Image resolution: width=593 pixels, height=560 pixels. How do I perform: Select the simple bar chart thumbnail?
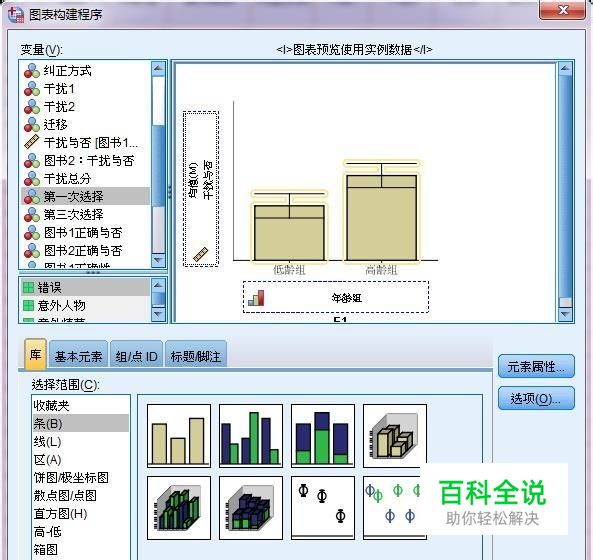[x=179, y=435]
